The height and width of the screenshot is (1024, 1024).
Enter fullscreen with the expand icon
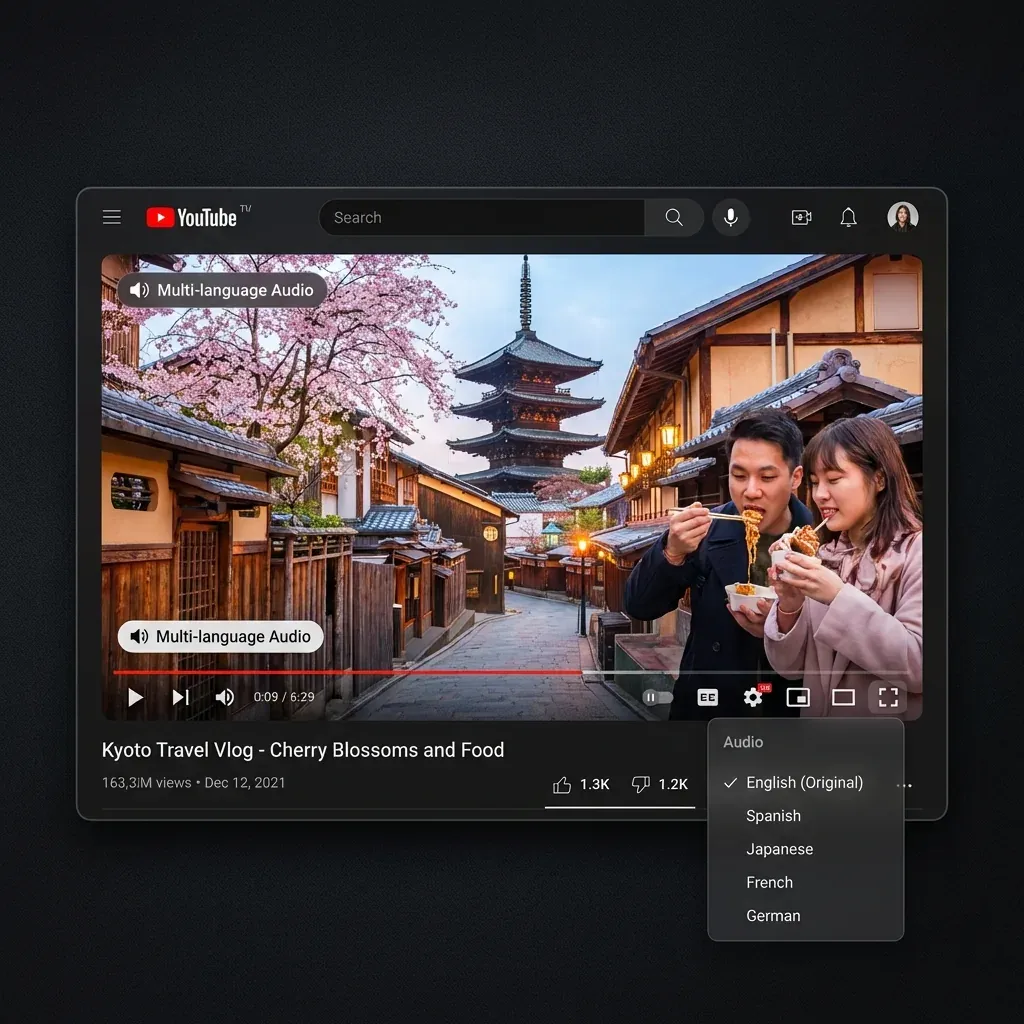[x=888, y=697]
